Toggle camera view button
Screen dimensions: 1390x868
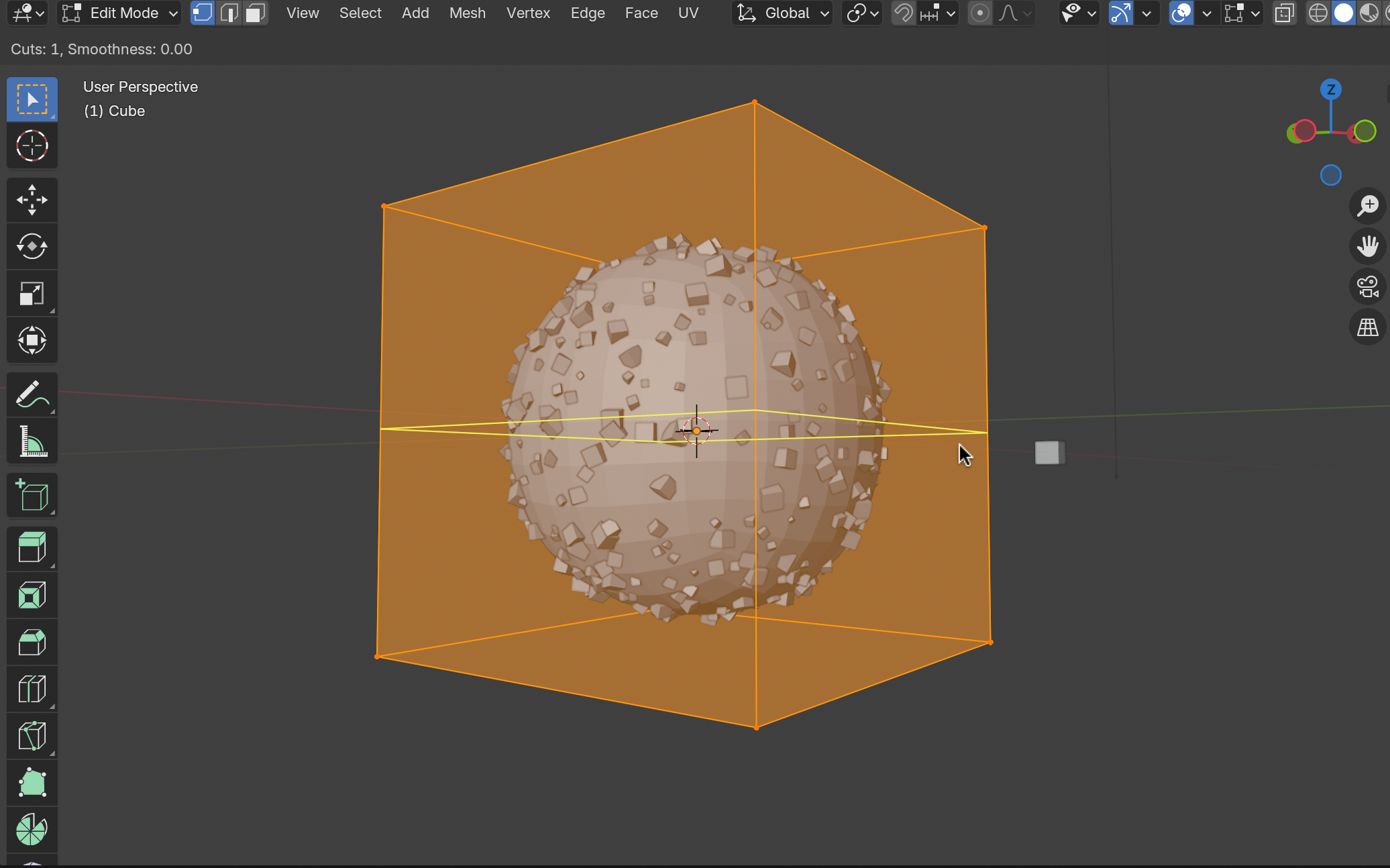(1367, 287)
